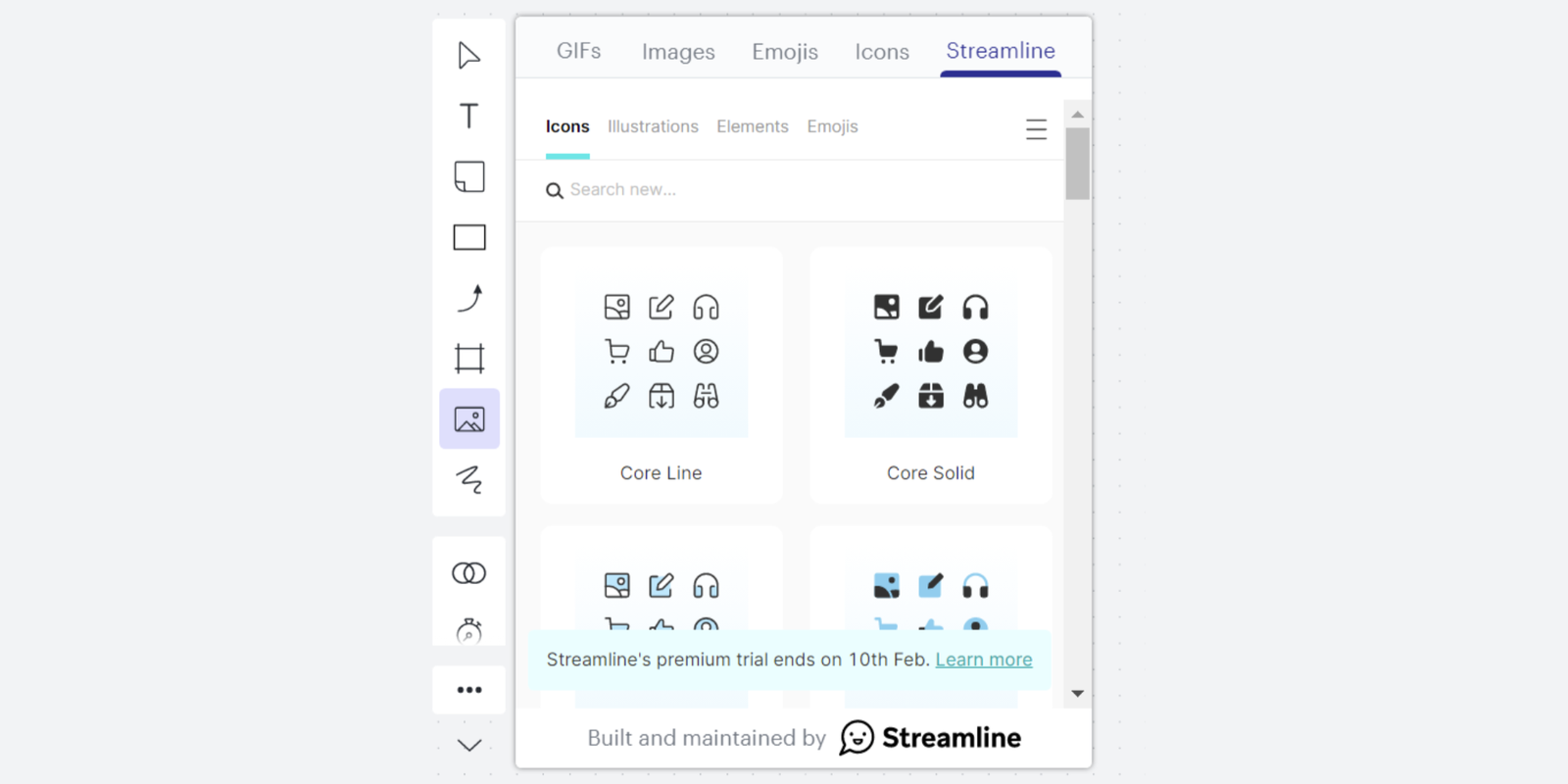Click image icon in Core Solid set

[886, 308]
